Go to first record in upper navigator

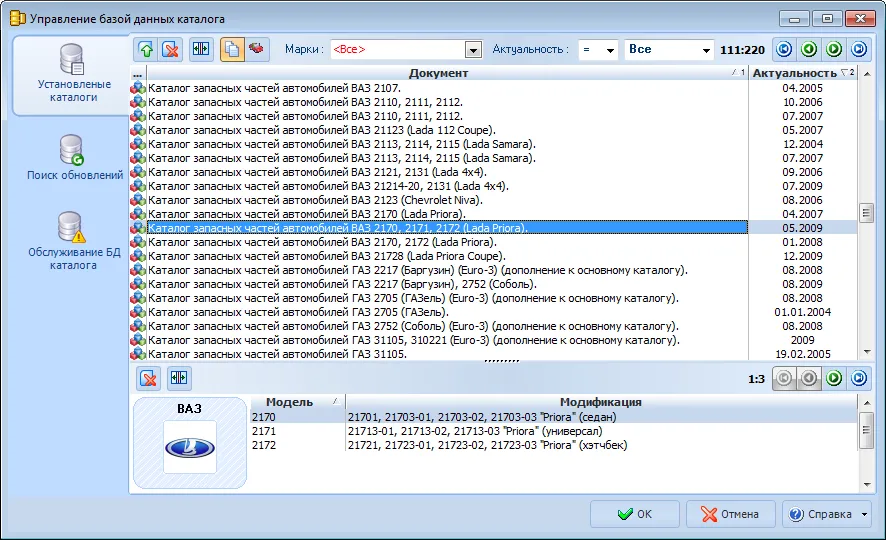click(x=784, y=50)
